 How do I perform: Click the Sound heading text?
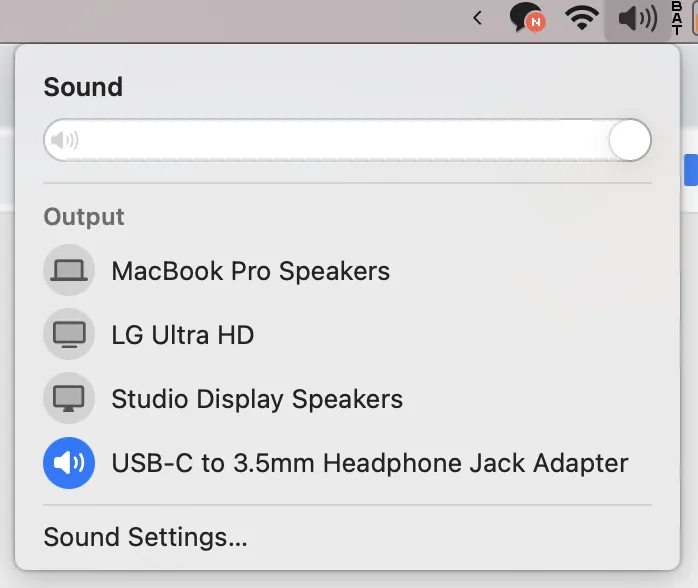coord(83,86)
